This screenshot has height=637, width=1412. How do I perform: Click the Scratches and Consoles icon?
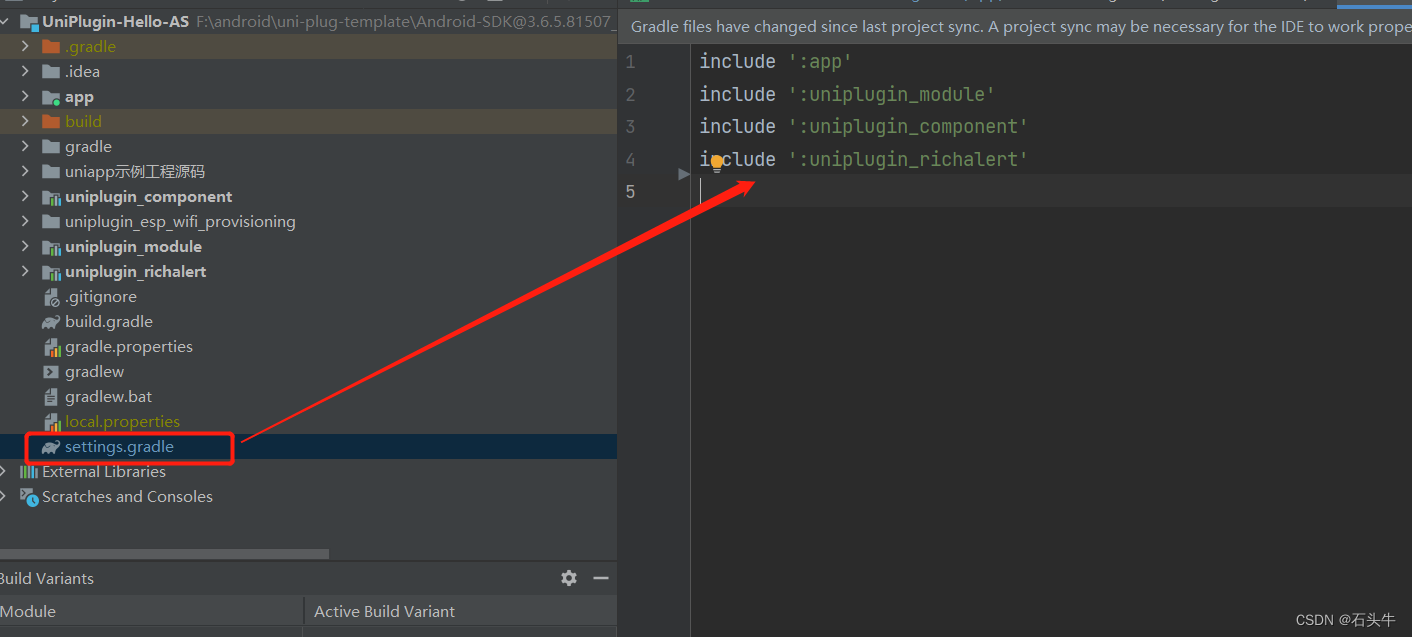[28, 497]
